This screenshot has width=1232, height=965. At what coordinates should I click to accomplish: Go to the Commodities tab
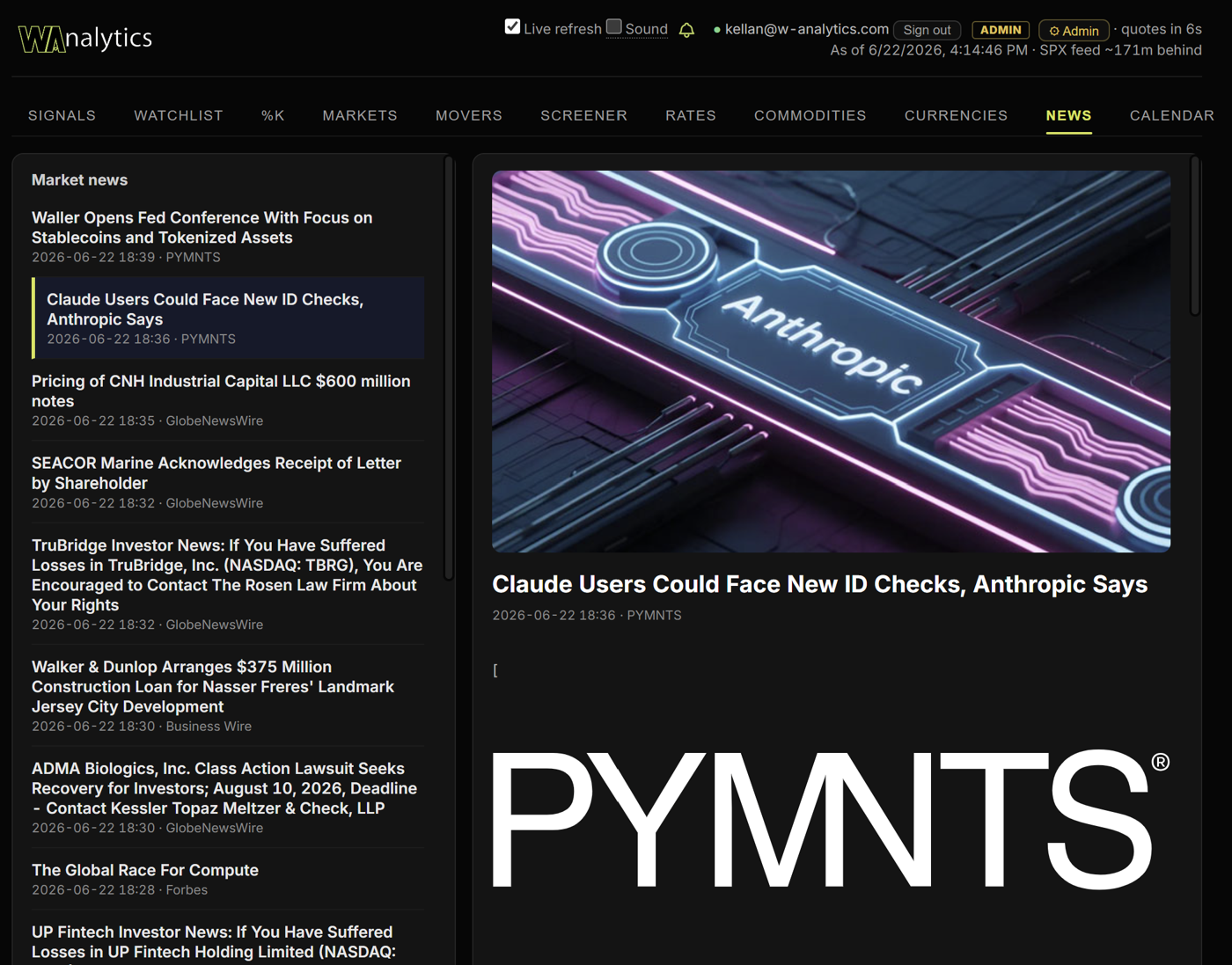click(810, 115)
